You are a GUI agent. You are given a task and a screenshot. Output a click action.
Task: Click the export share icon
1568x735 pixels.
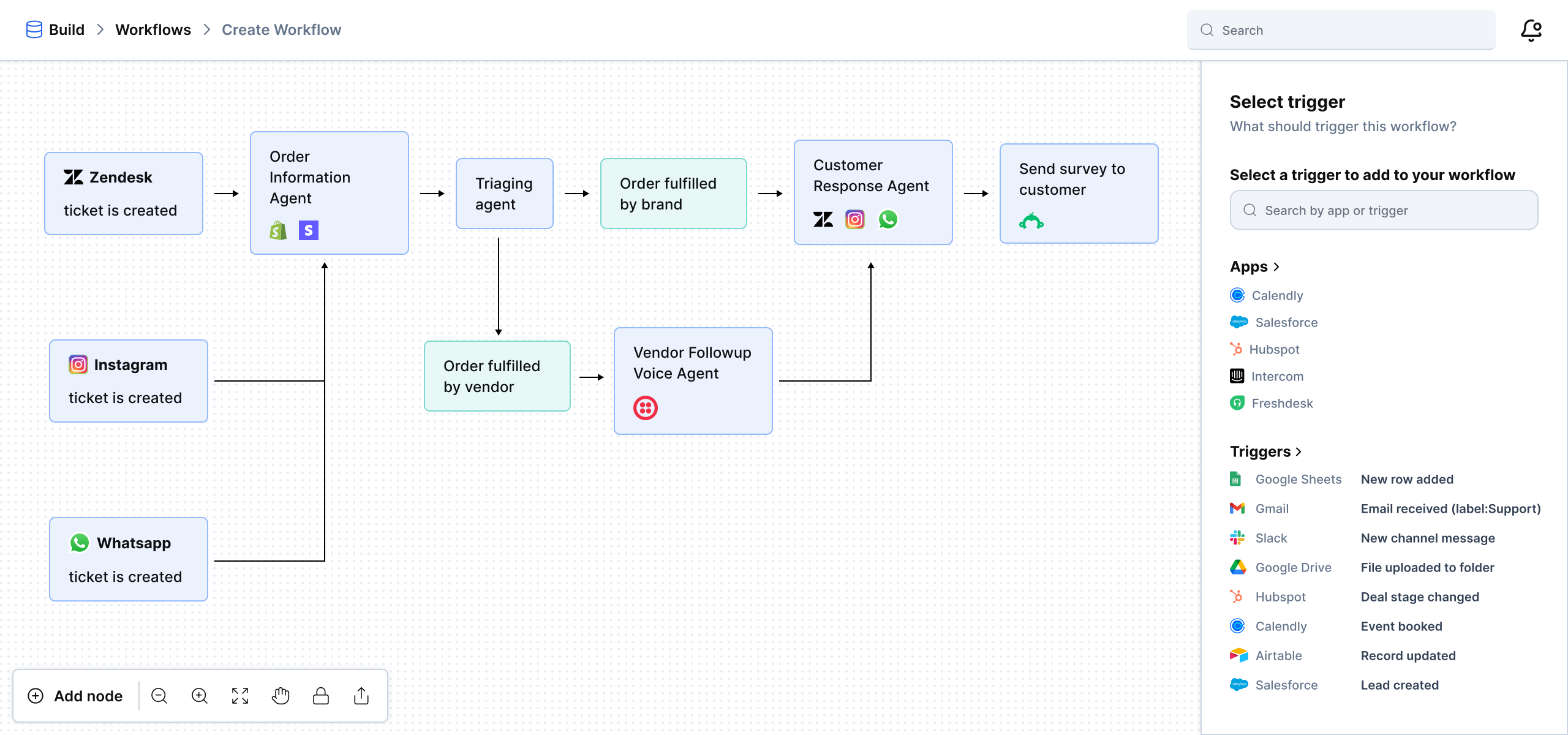(x=361, y=696)
